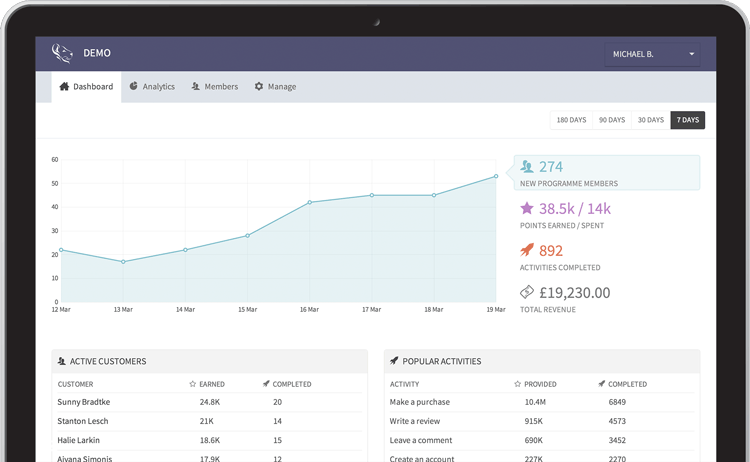
Task: Select the 7 days range button
Action: coord(687,120)
